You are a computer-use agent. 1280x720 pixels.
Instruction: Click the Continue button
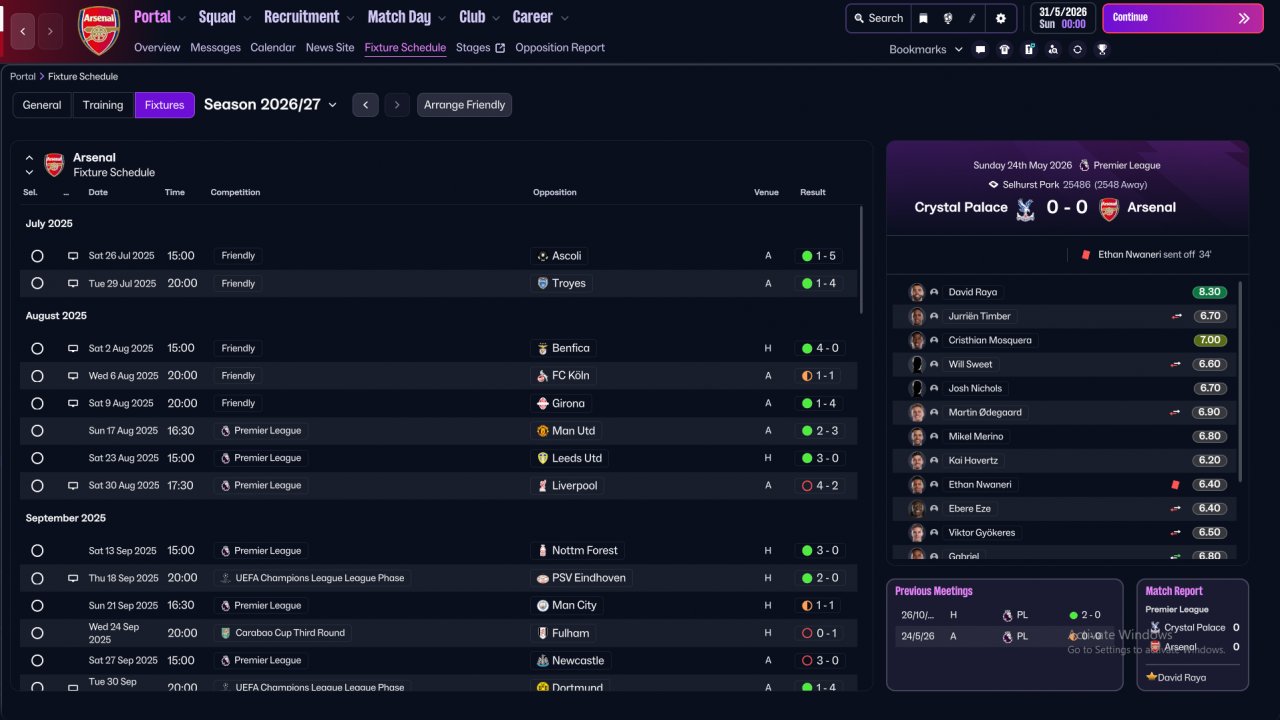click(1182, 18)
